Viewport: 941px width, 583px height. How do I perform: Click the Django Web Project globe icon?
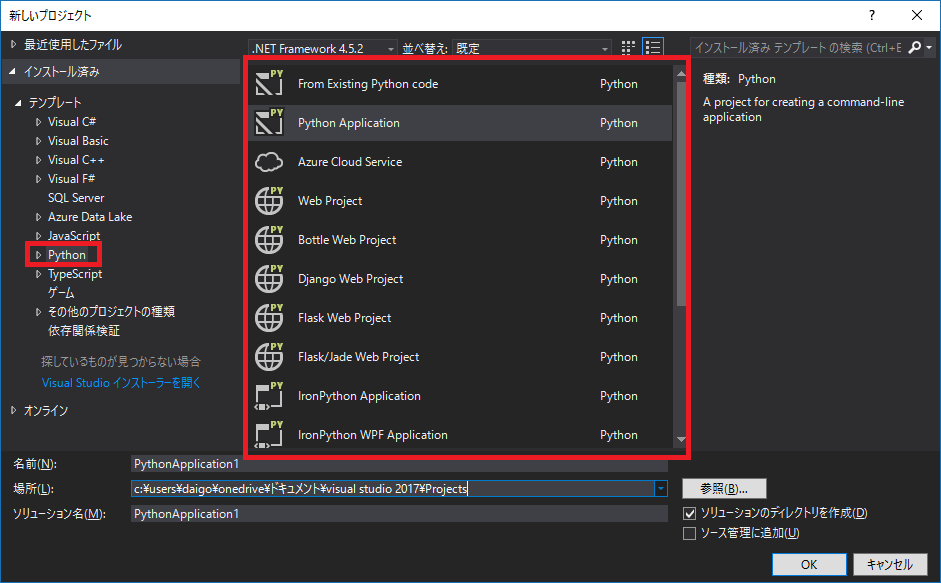point(269,278)
